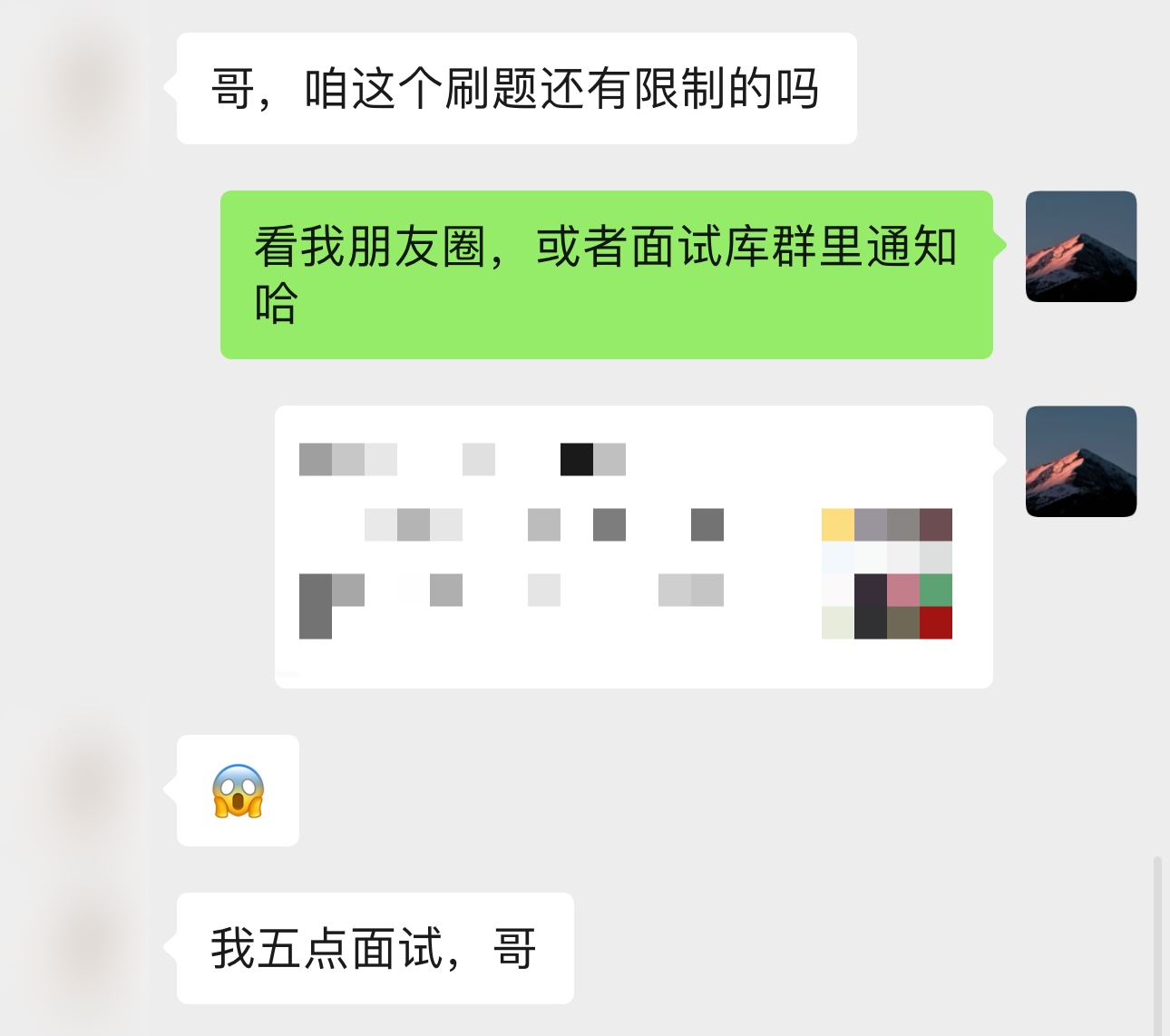Click the pixelated title line of the card
The image size is (1170, 1036).
(x=463, y=459)
